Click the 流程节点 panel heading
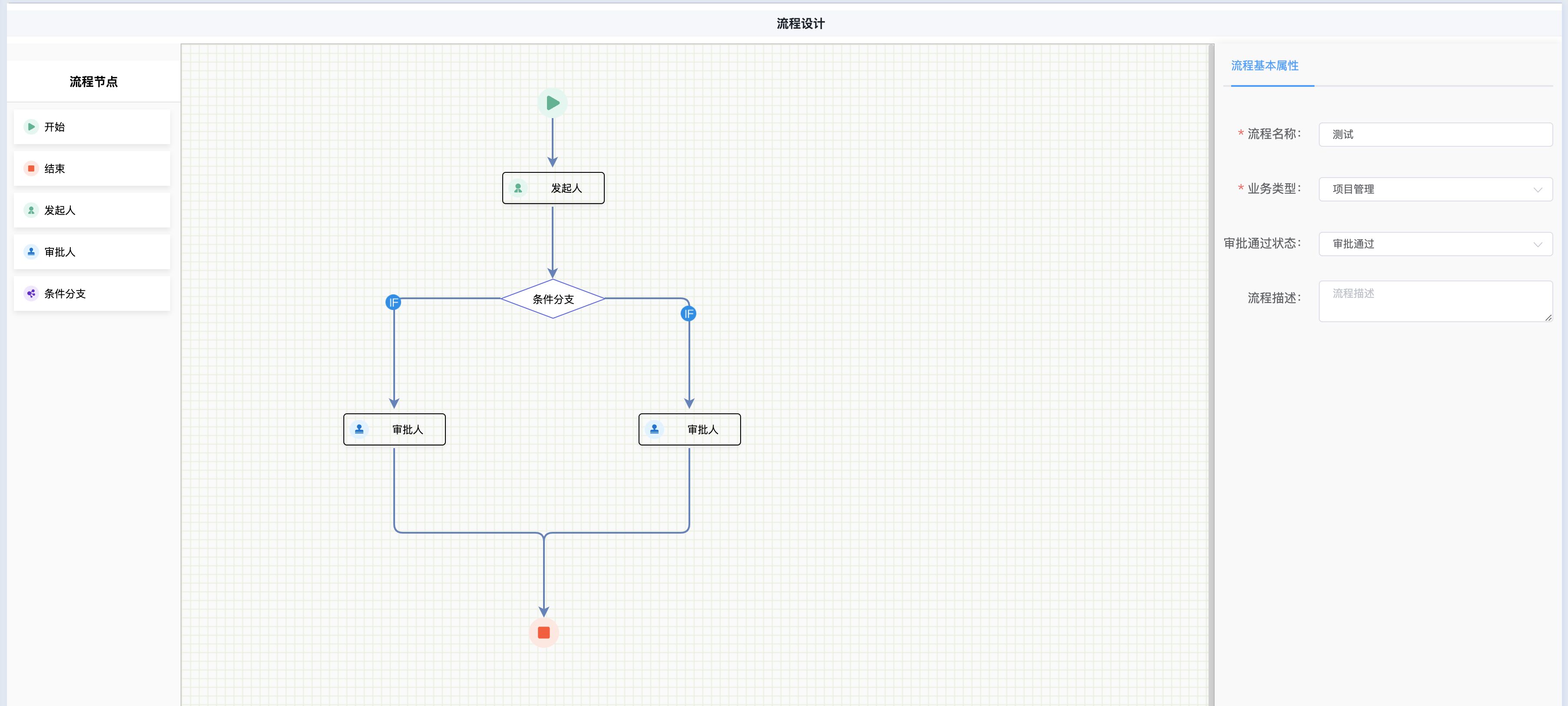The image size is (1568, 706). [x=93, y=82]
